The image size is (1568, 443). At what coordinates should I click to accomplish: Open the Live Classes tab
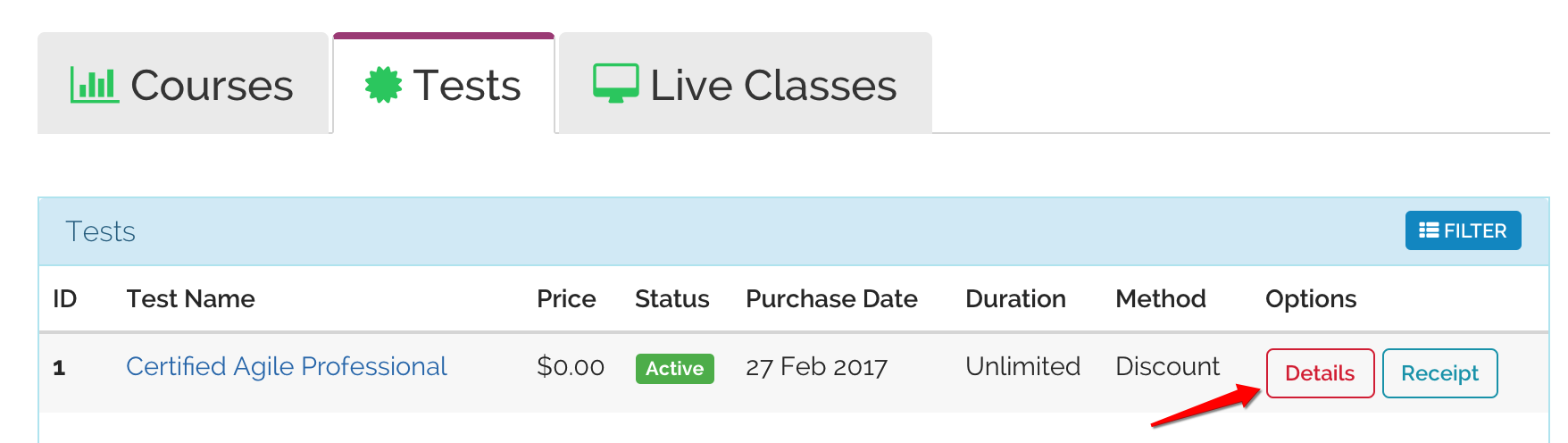point(746,83)
